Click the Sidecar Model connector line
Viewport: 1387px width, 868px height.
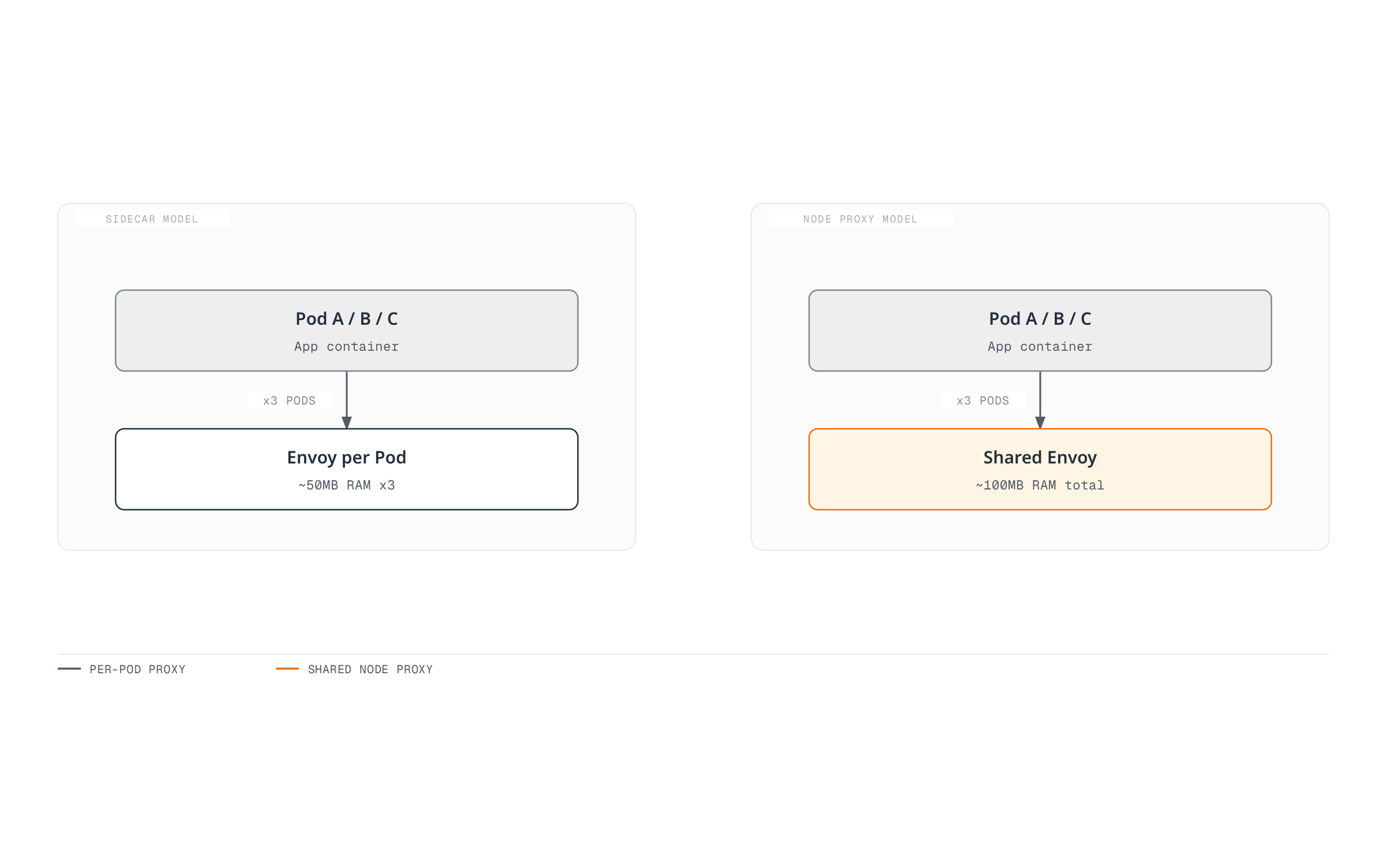347,394
